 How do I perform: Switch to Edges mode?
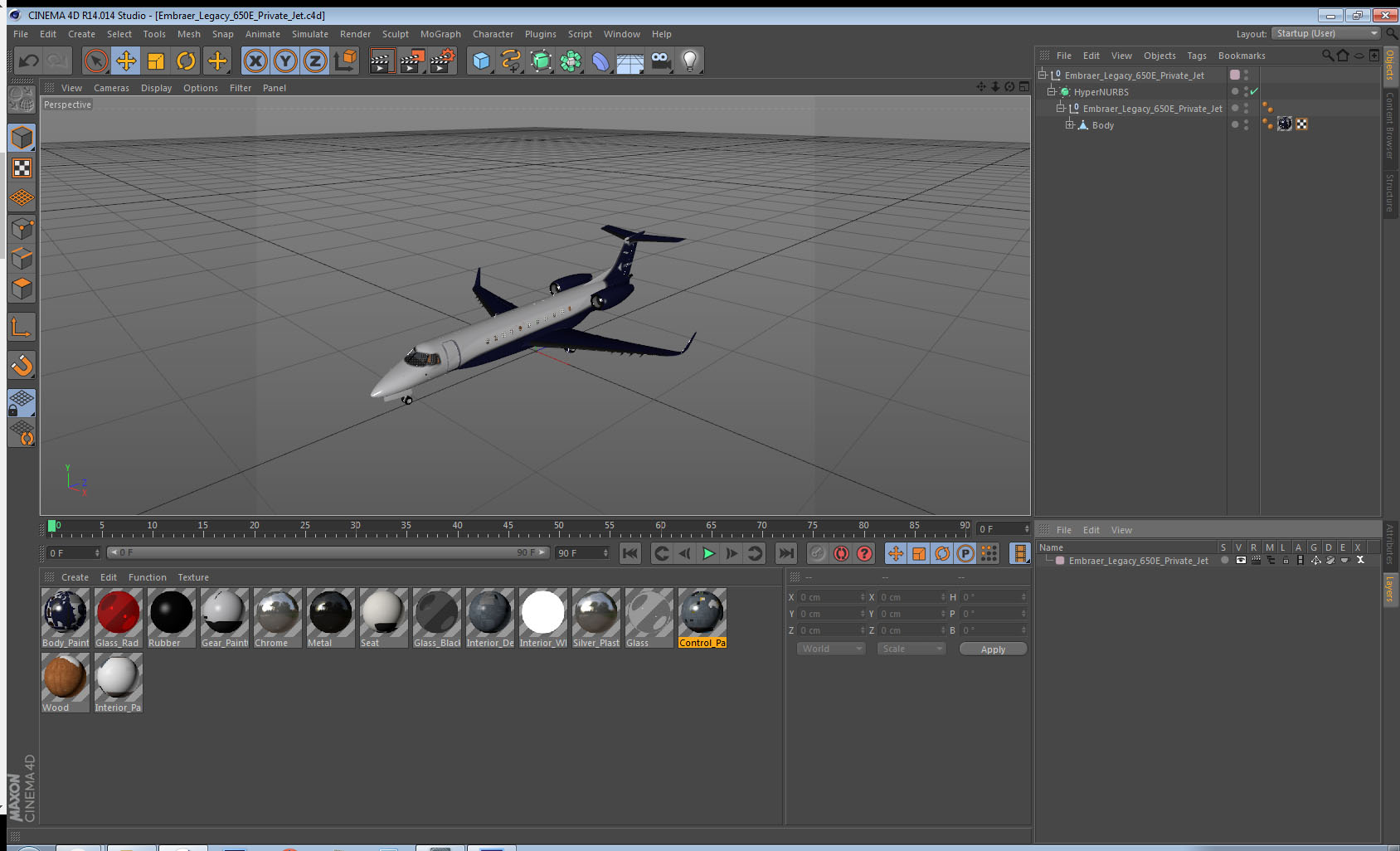coord(22,259)
